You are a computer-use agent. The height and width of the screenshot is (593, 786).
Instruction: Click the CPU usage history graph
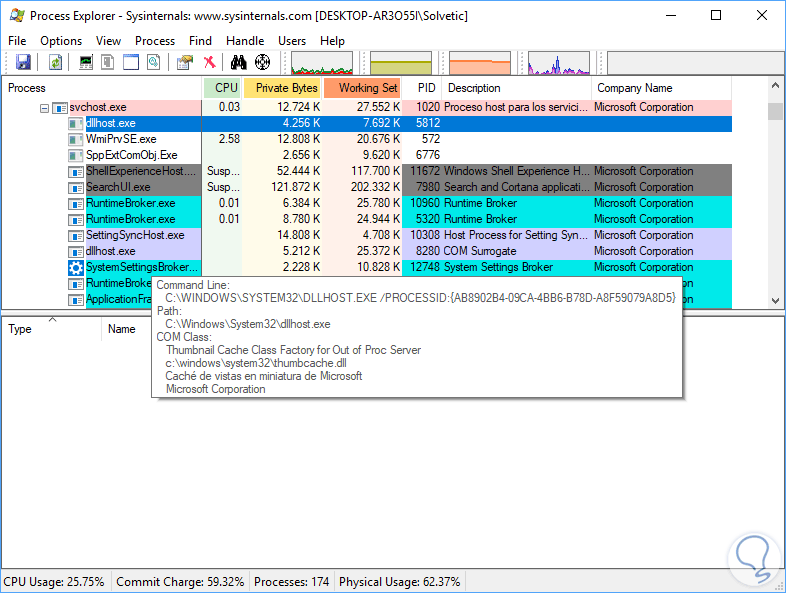pyautogui.click(x=320, y=63)
